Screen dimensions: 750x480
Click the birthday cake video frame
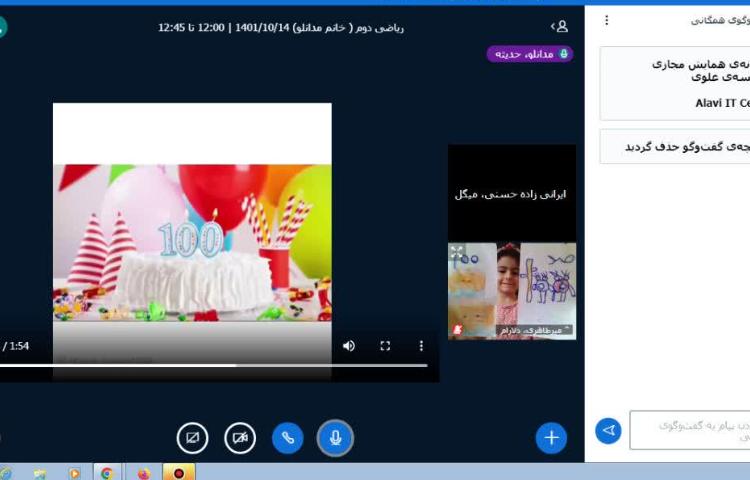(x=192, y=243)
